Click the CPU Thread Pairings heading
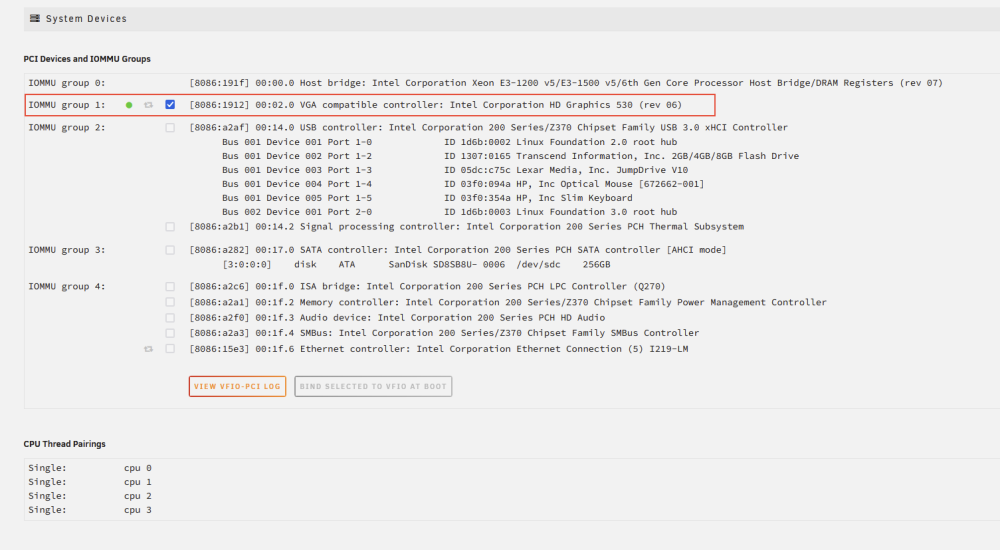The image size is (1000, 550). pos(64,444)
